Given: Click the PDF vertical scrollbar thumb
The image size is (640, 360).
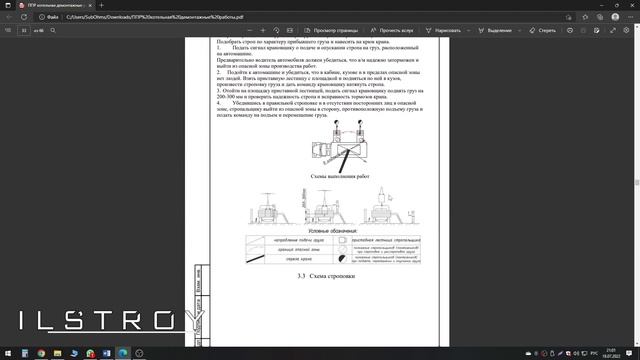Looking at the screenshot, I should [x=637, y=182].
